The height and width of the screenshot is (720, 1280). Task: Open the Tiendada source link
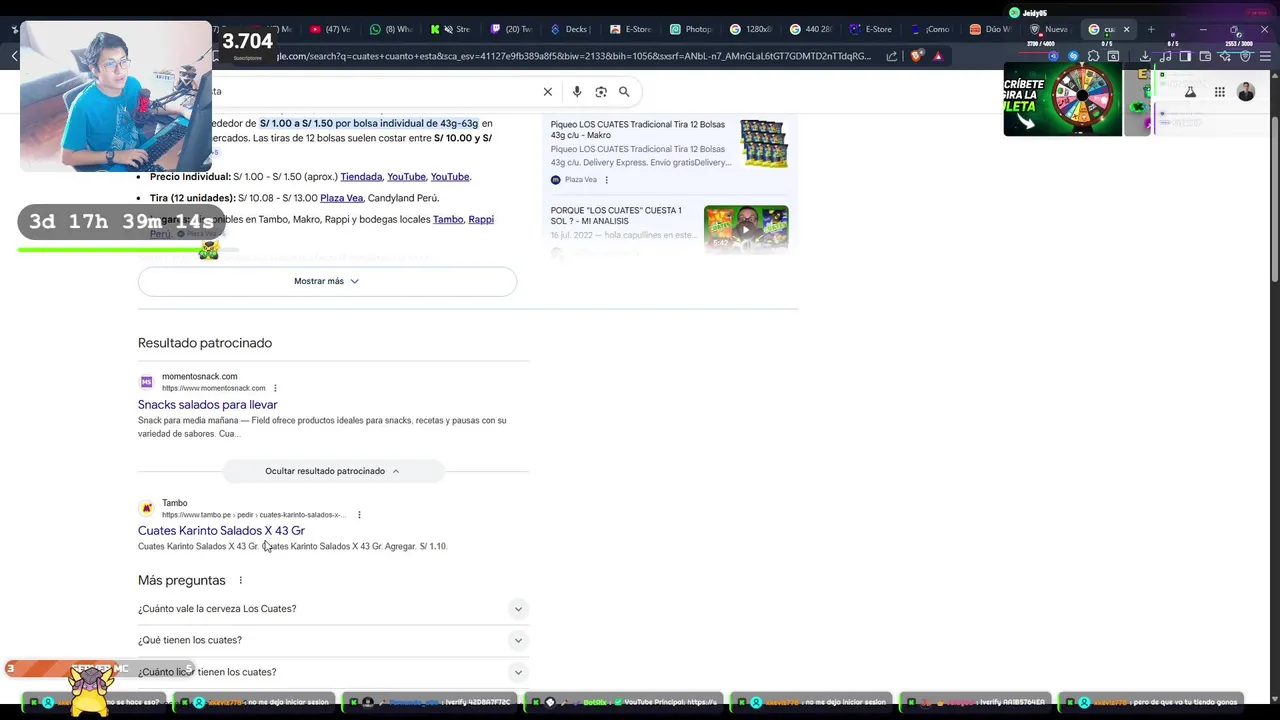(x=361, y=177)
